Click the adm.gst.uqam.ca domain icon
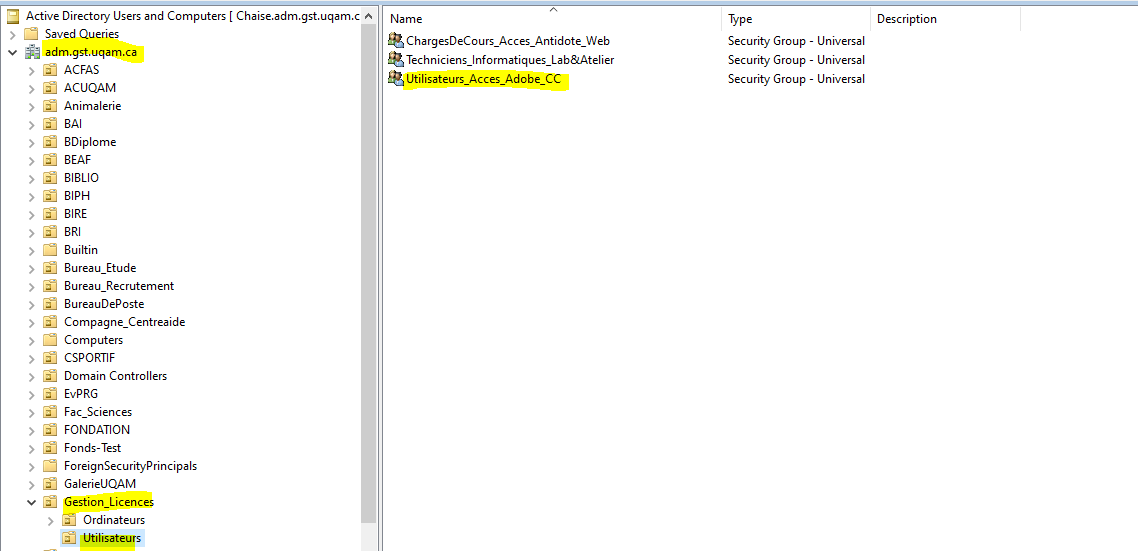 pos(31,52)
